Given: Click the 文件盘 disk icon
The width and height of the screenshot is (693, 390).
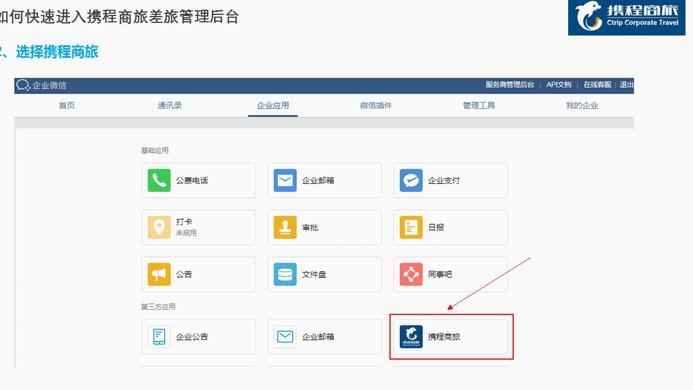Looking at the screenshot, I should point(285,274).
